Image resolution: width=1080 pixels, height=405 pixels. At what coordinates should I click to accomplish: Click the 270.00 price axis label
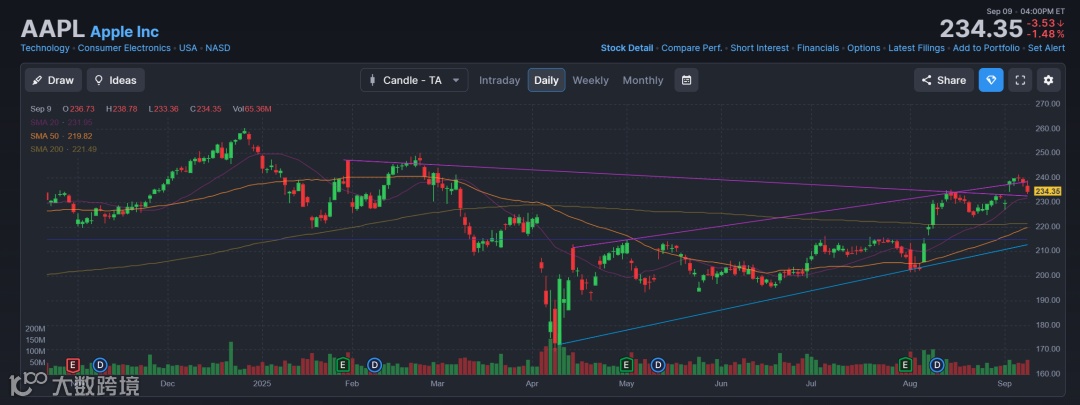[x=1047, y=103]
